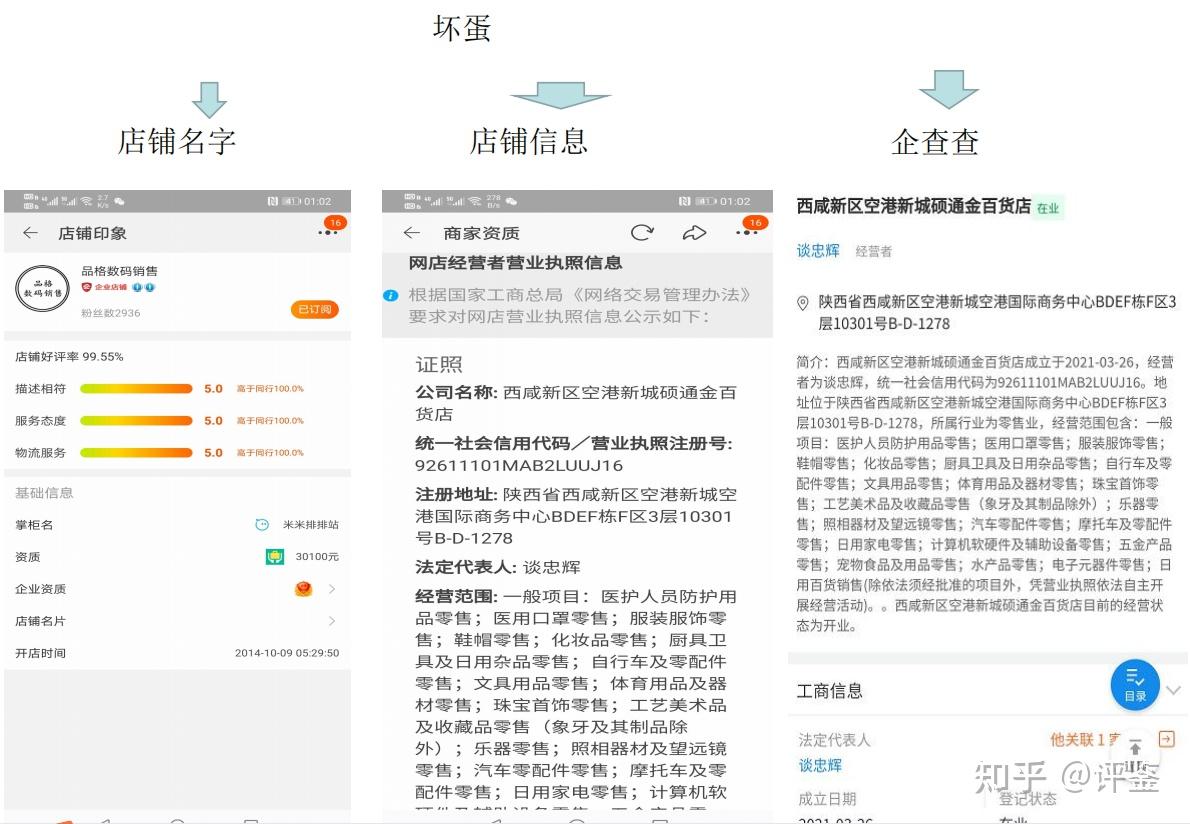Open 他关联 1 家 related companies link
The height and width of the screenshot is (824, 1190).
coord(1085,739)
